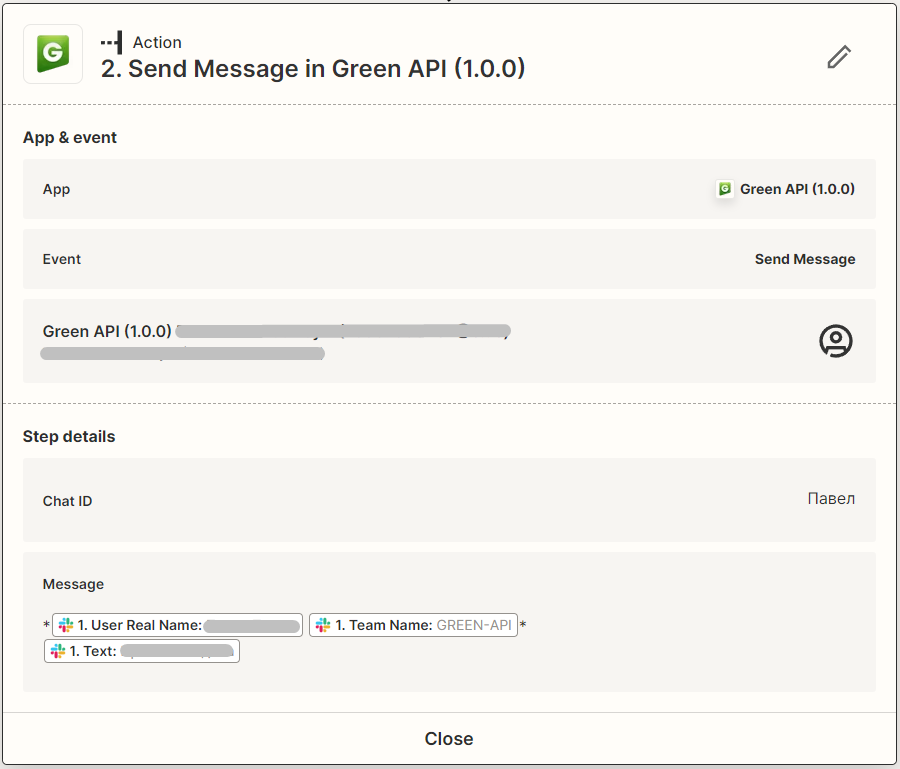This screenshot has height=769, width=900.
Task: Click the pencil icon to rename the step
Action: click(x=838, y=57)
